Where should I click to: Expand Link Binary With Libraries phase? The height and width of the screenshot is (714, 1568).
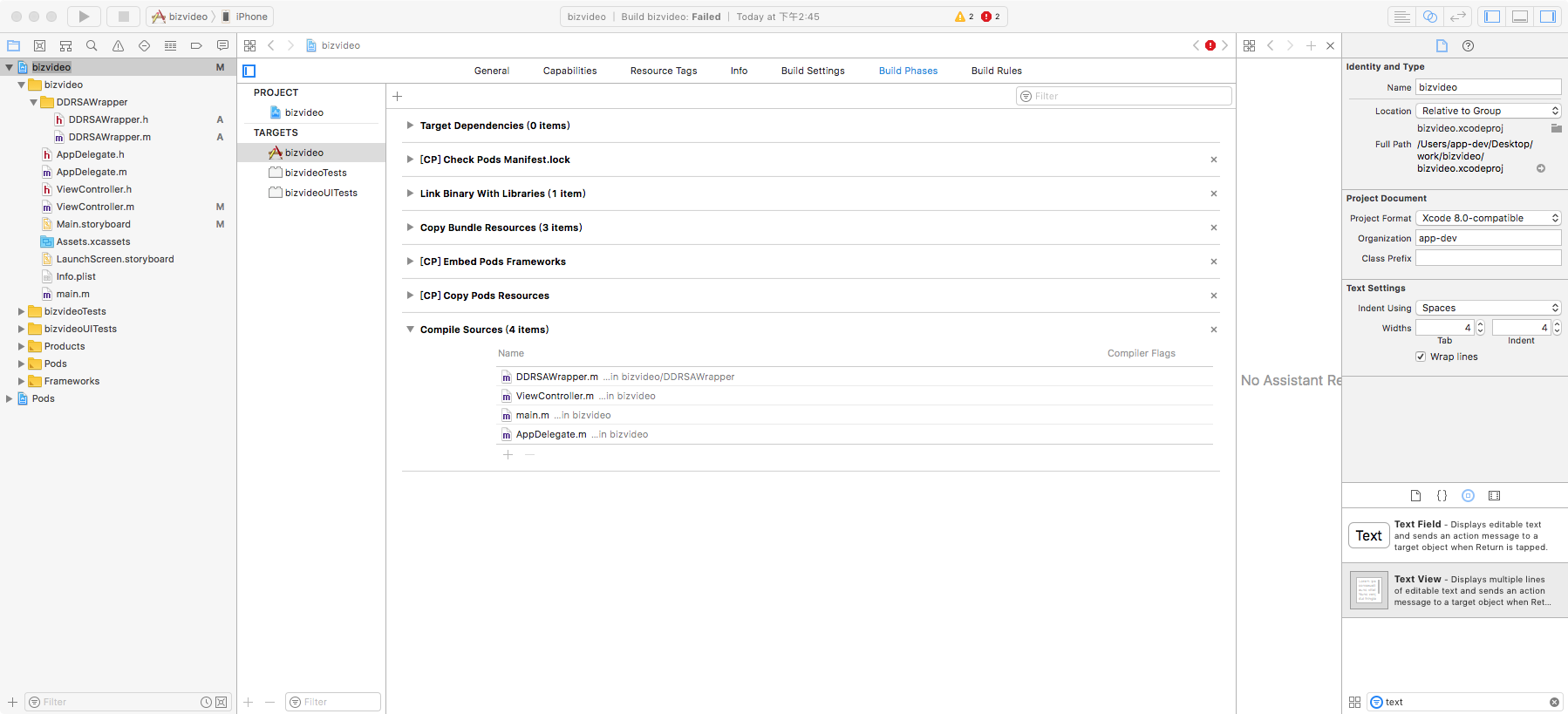pyautogui.click(x=410, y=194)
